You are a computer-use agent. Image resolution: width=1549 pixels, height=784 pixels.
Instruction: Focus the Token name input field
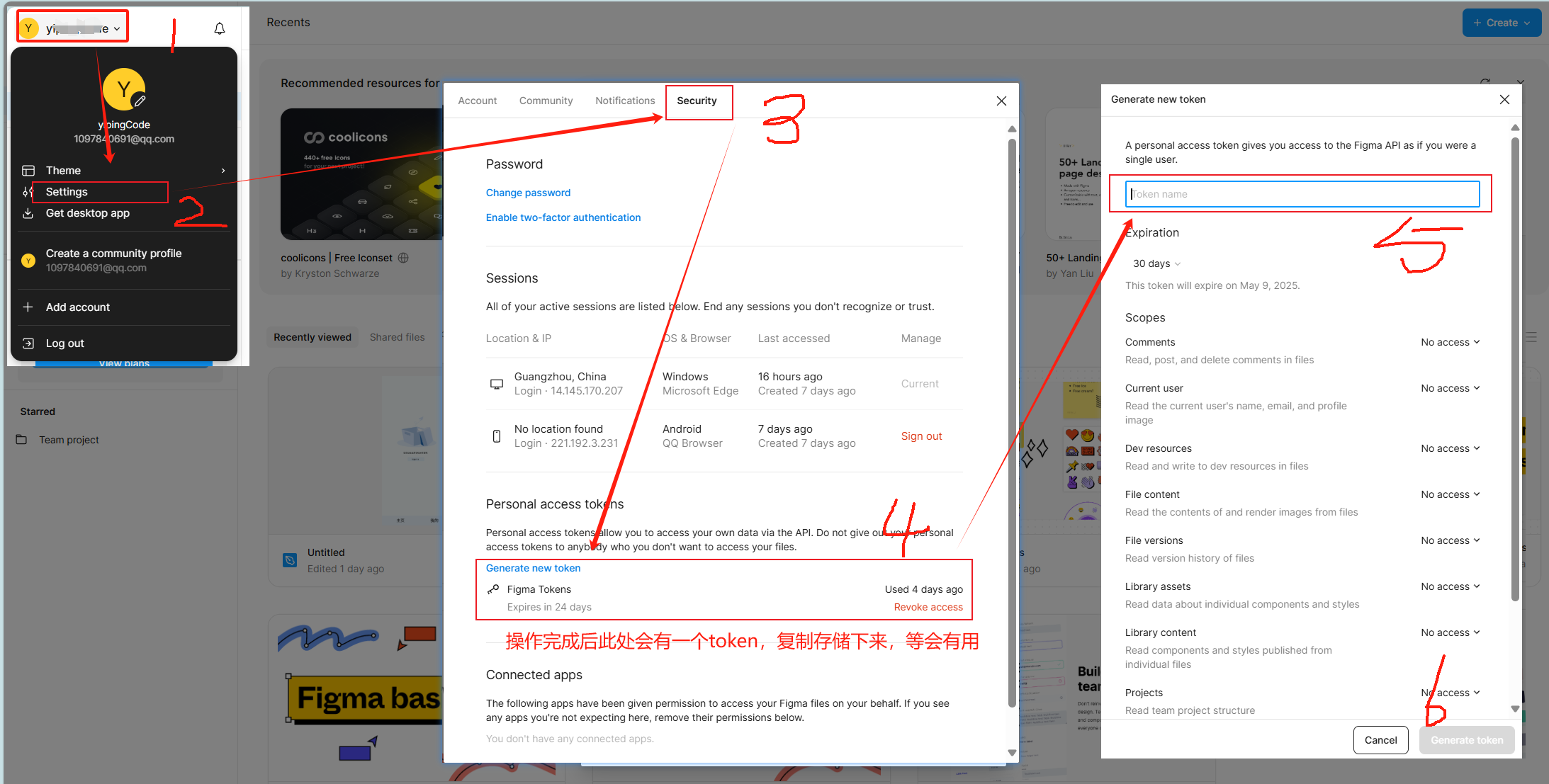(x=1302, y=194)
